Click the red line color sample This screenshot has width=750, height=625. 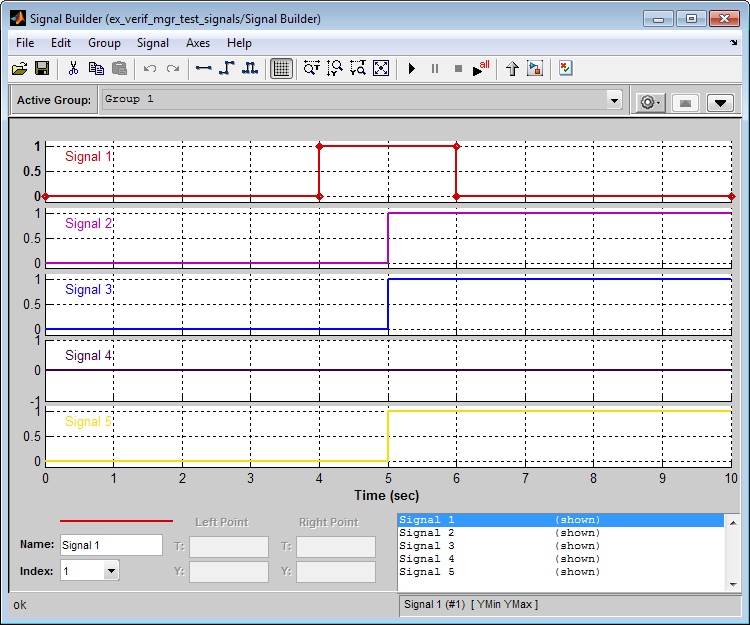pyautogui.click(x=116, y=521)
